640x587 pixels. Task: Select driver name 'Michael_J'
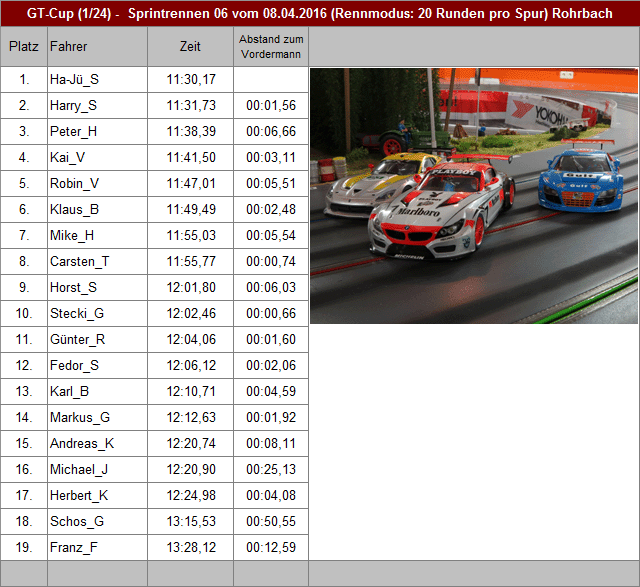point(79,469)
